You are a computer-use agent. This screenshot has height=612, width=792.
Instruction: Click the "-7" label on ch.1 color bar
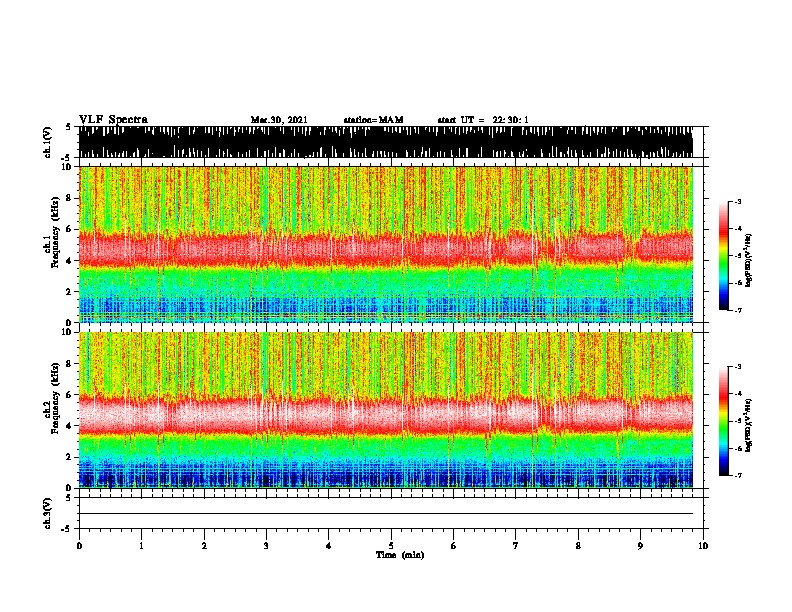[x=738, y=310]
